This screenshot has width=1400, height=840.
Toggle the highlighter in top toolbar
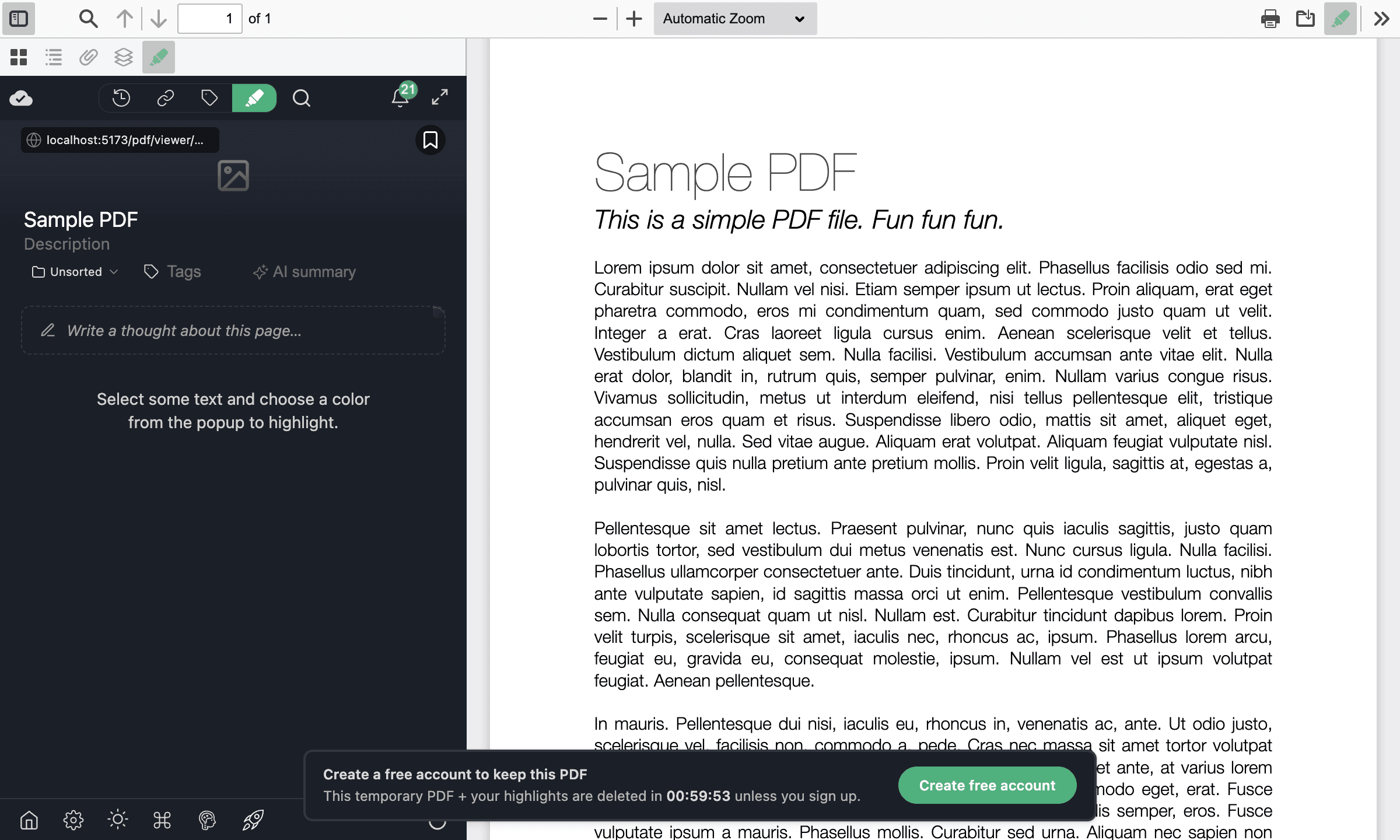point(1340,19)
